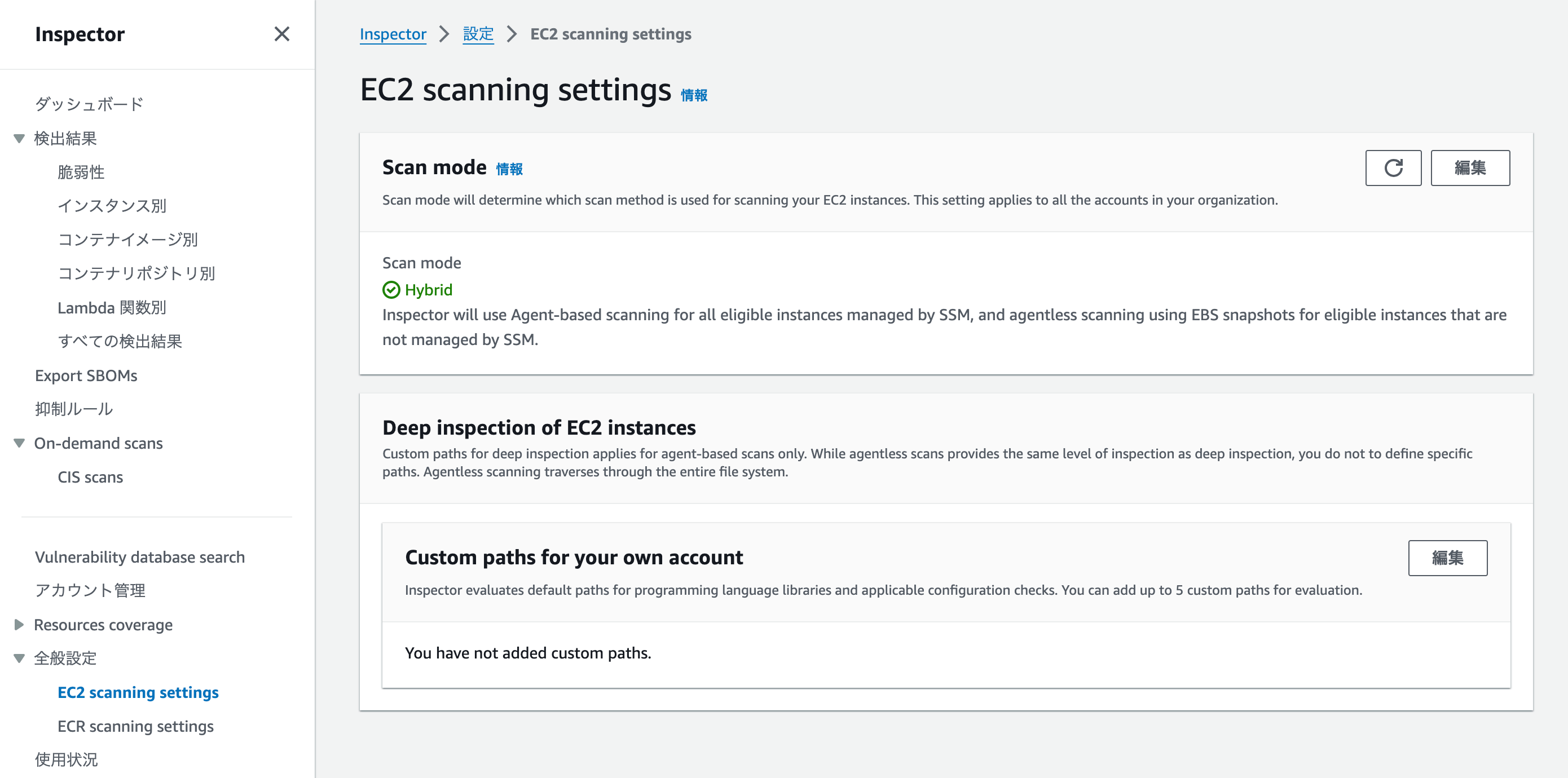Viewport: 1568px width, 778px height.
Task: Open 情報 help next to EC2 scanning settings title
Action: point(694,95)
